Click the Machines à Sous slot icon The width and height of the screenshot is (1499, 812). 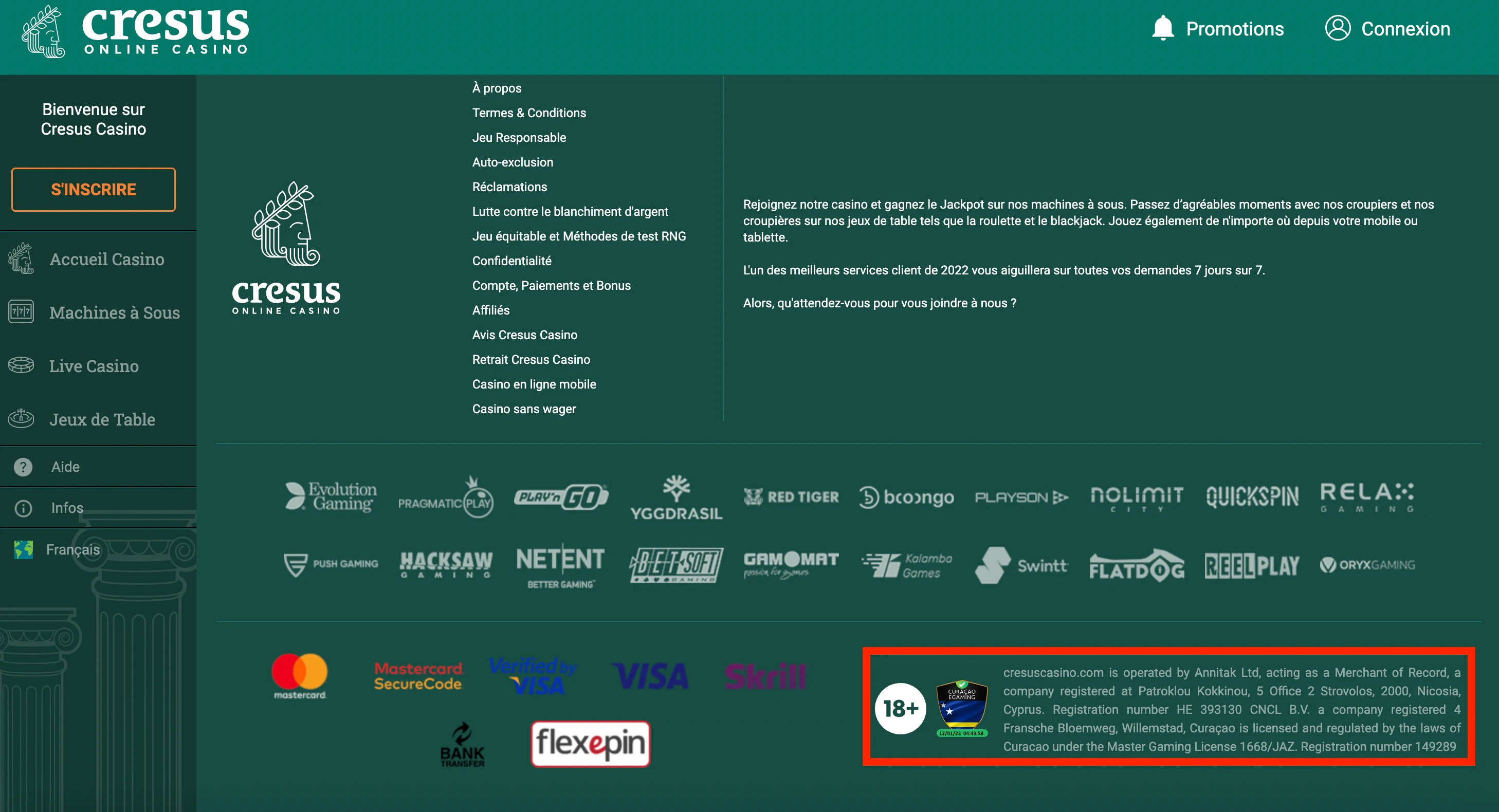click(21, 312)
